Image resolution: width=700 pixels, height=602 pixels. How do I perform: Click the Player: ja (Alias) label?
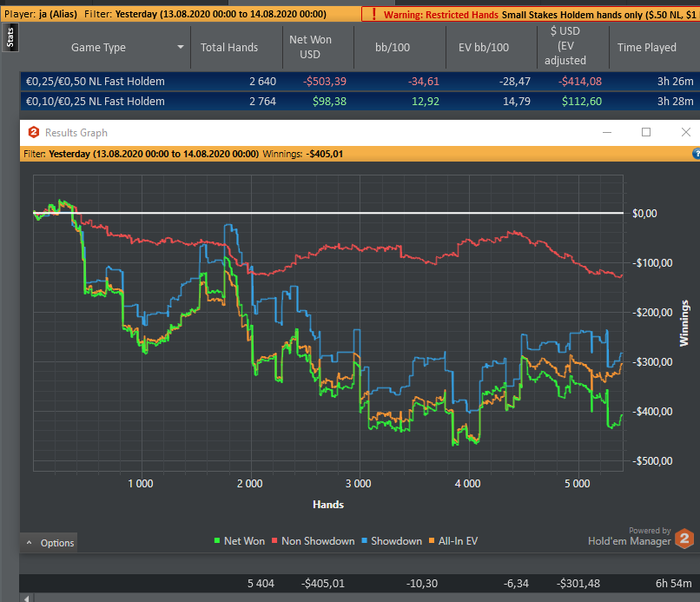pyautogui.click(x=41, y=14)
